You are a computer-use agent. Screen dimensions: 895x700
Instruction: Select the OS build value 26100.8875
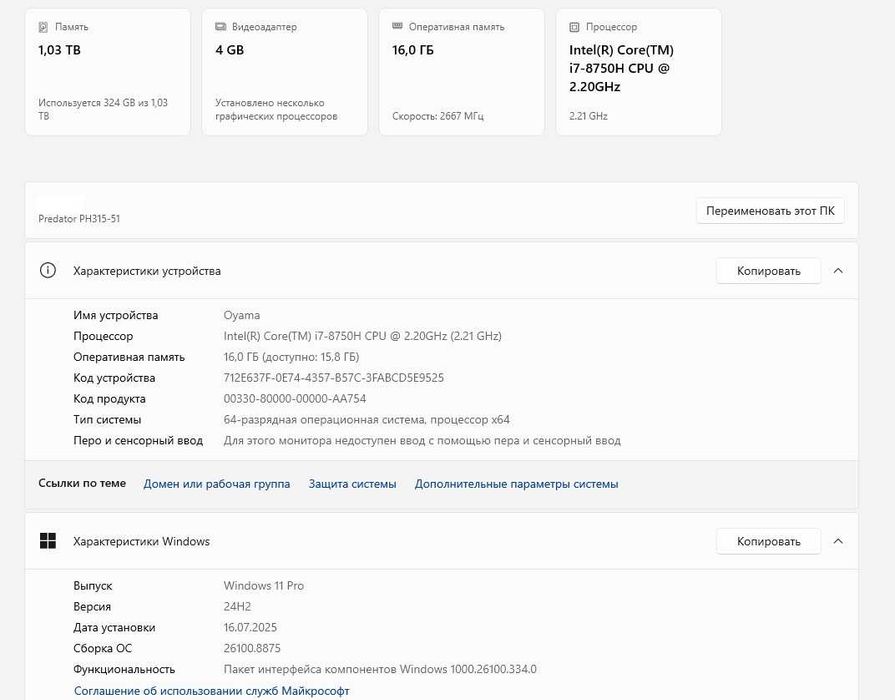coord(252,648)
